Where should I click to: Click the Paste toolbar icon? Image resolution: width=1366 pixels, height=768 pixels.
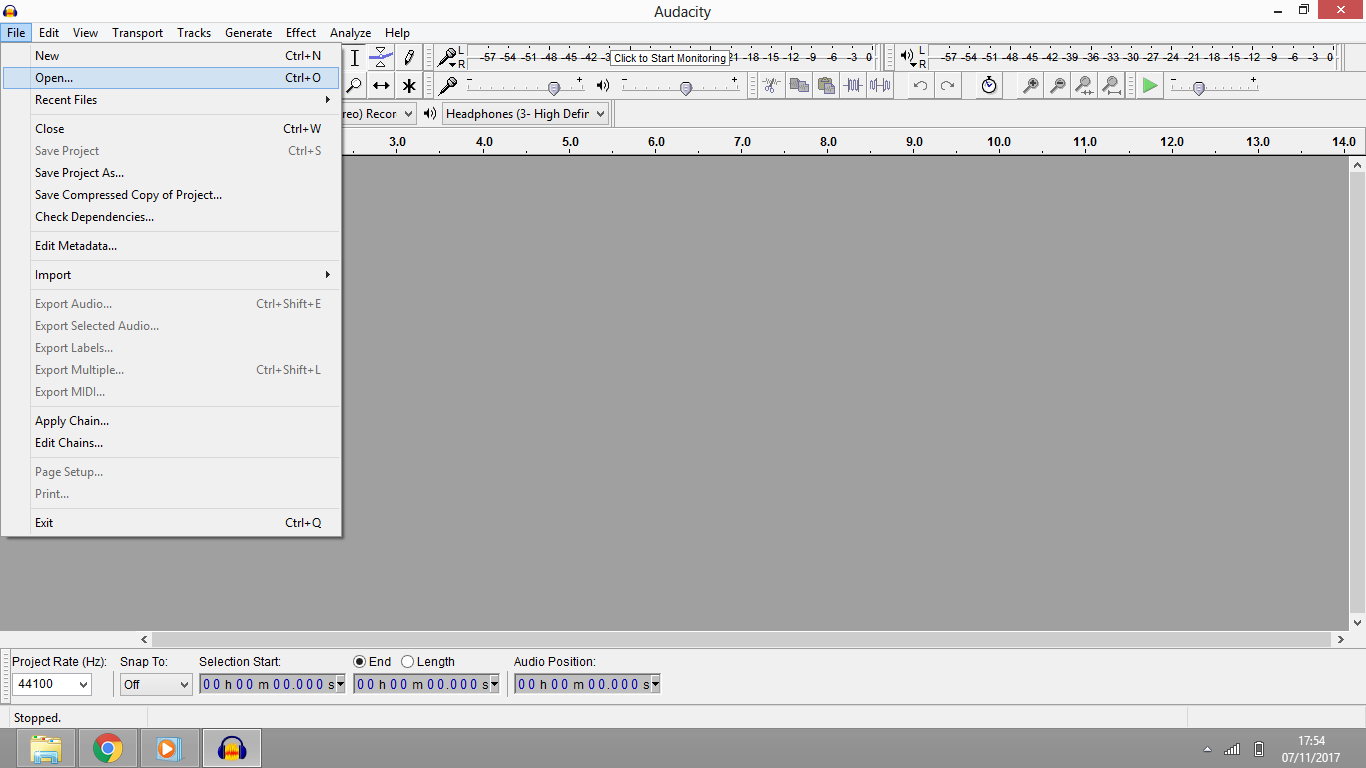(825, 86)
